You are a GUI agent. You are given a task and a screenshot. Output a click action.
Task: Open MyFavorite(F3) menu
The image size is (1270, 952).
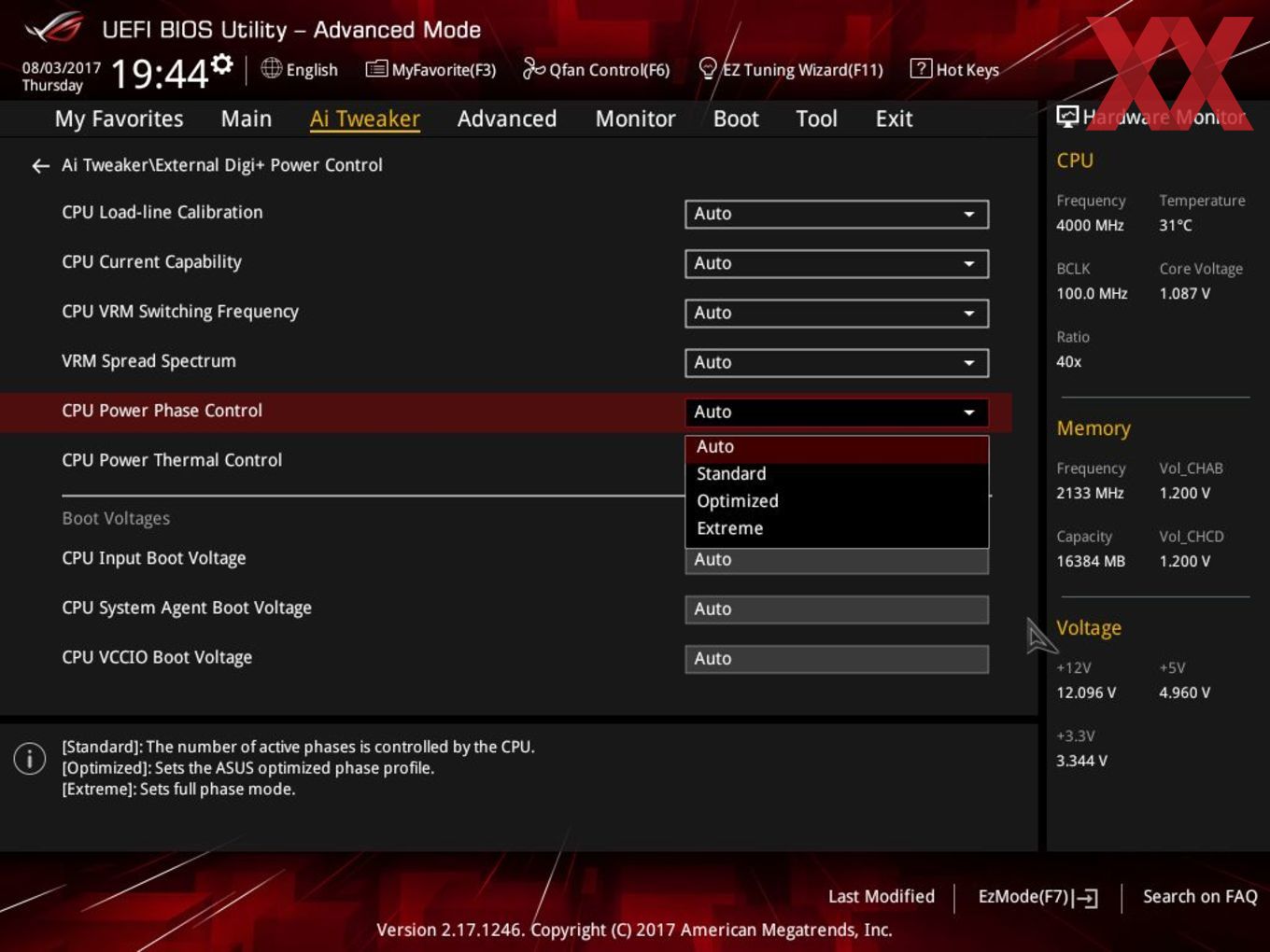coord(430,70)
